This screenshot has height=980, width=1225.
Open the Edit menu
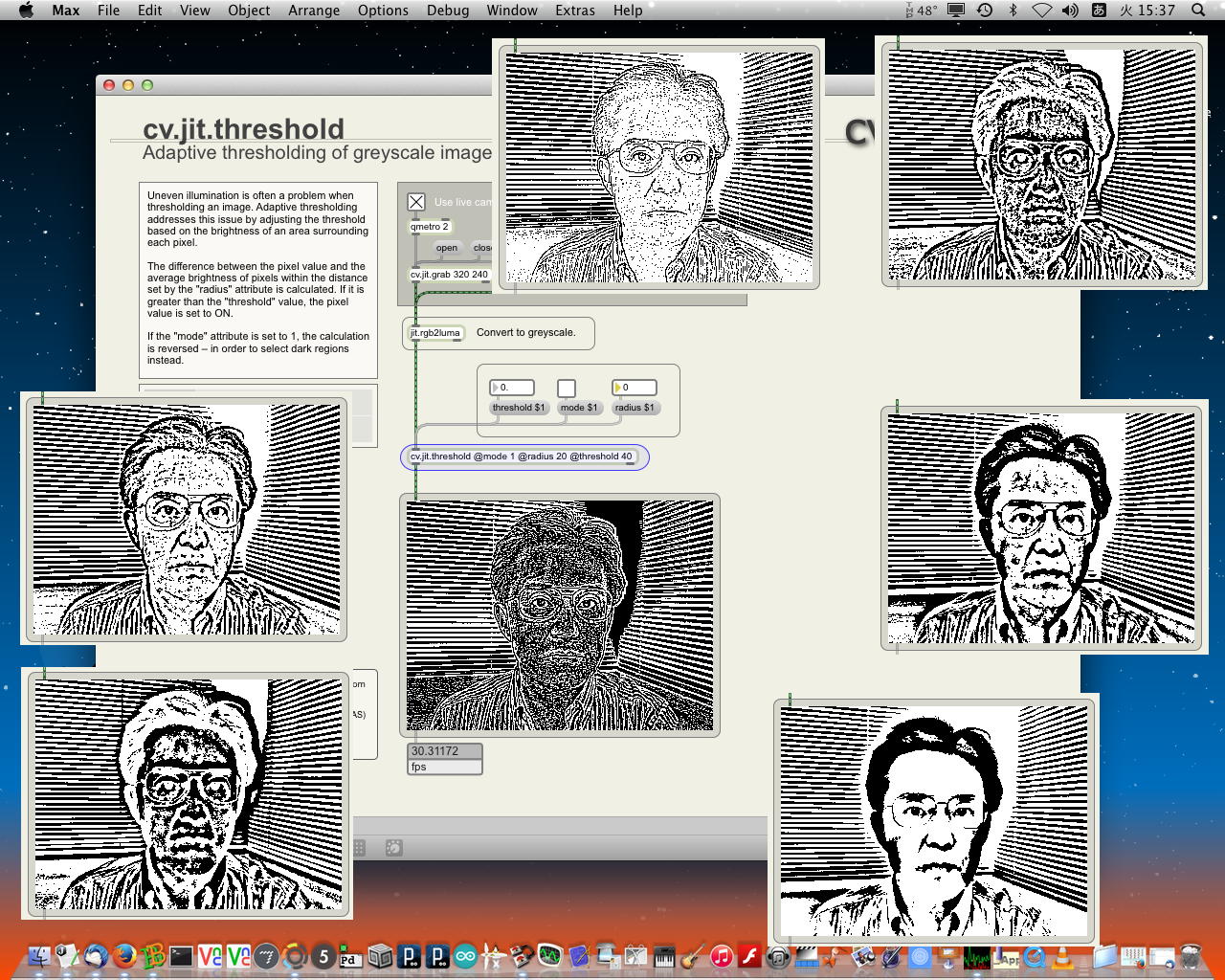coord(149,10)
